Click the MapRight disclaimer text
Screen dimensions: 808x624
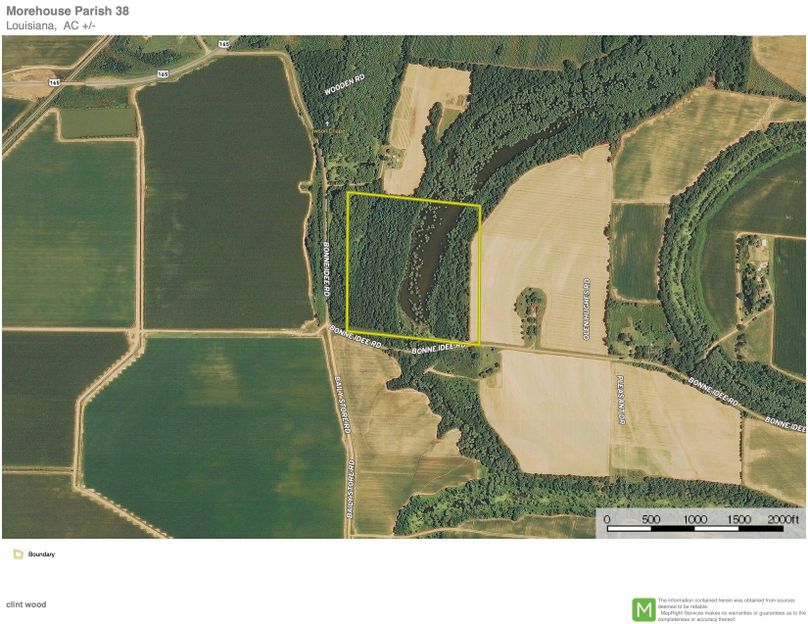click(730, 608)
